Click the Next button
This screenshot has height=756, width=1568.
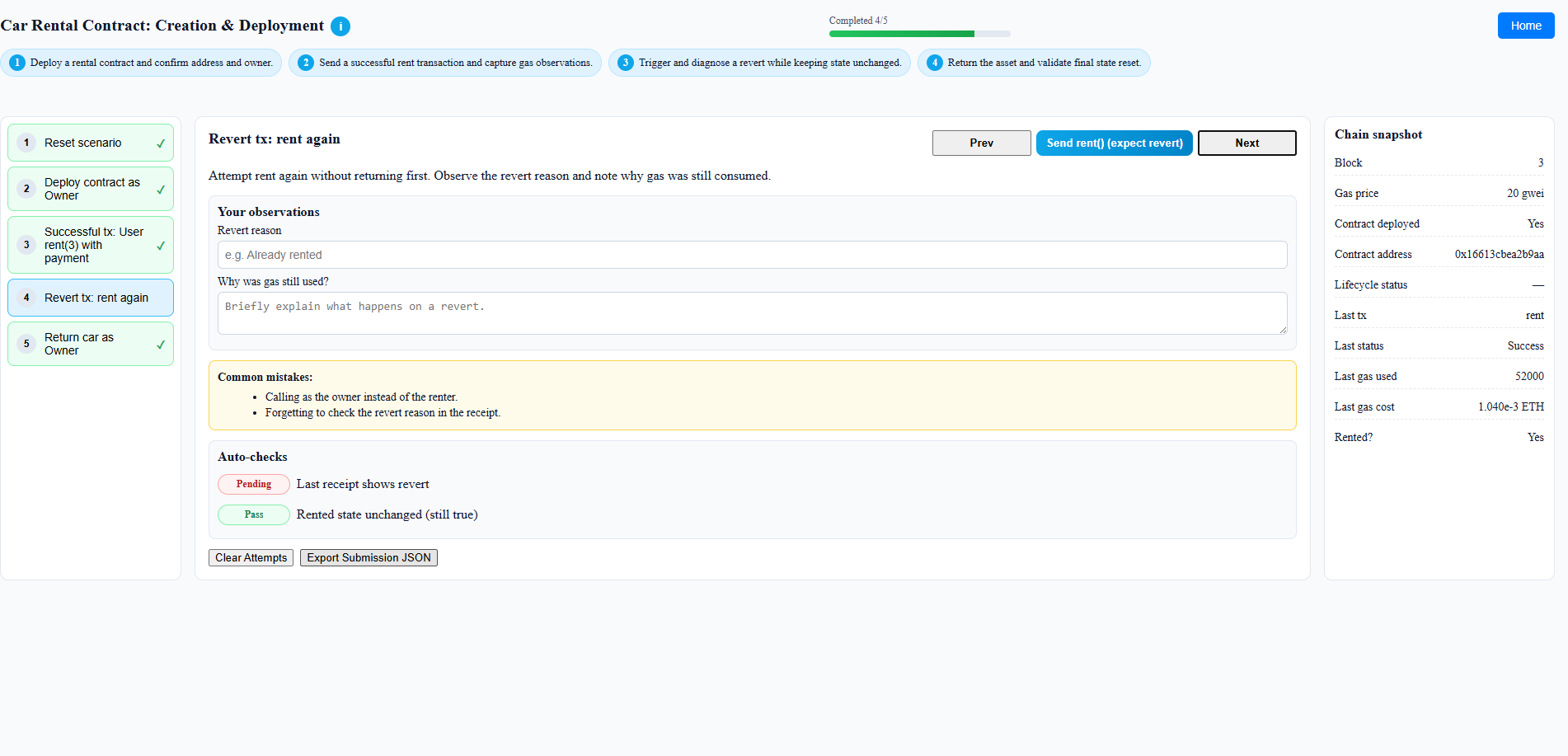[1246, 143]
